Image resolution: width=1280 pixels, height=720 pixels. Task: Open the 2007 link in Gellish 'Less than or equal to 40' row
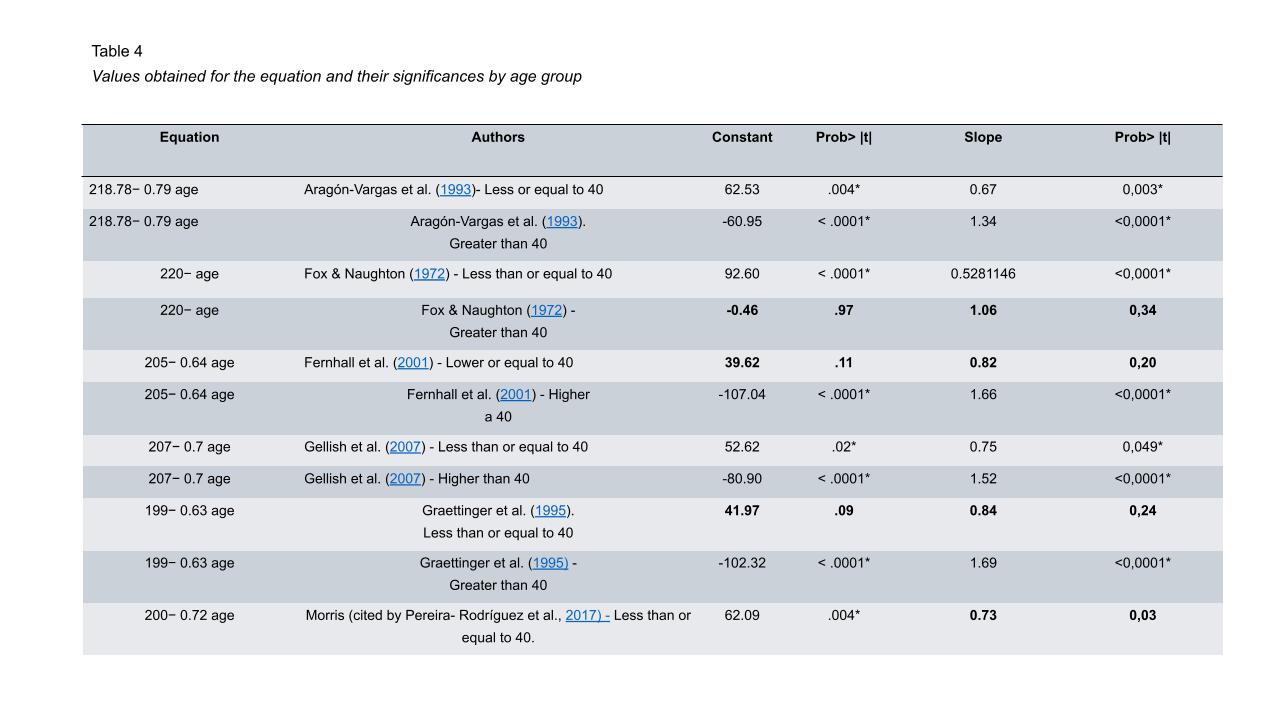[405, 447]
